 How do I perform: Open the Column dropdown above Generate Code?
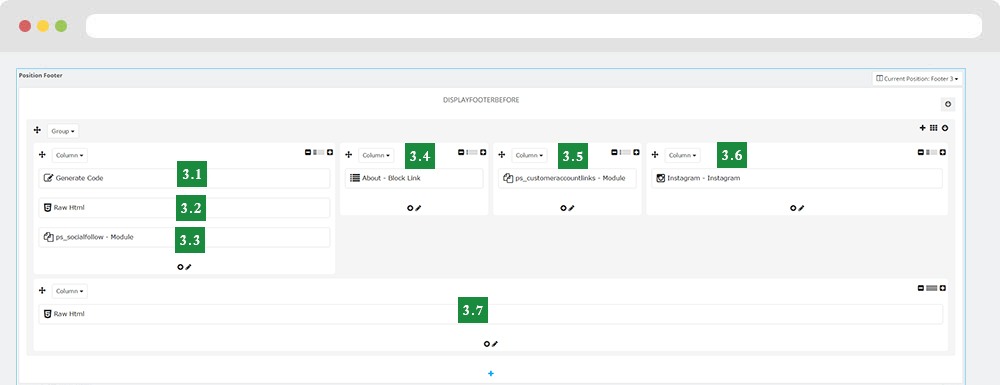(70, 155)
